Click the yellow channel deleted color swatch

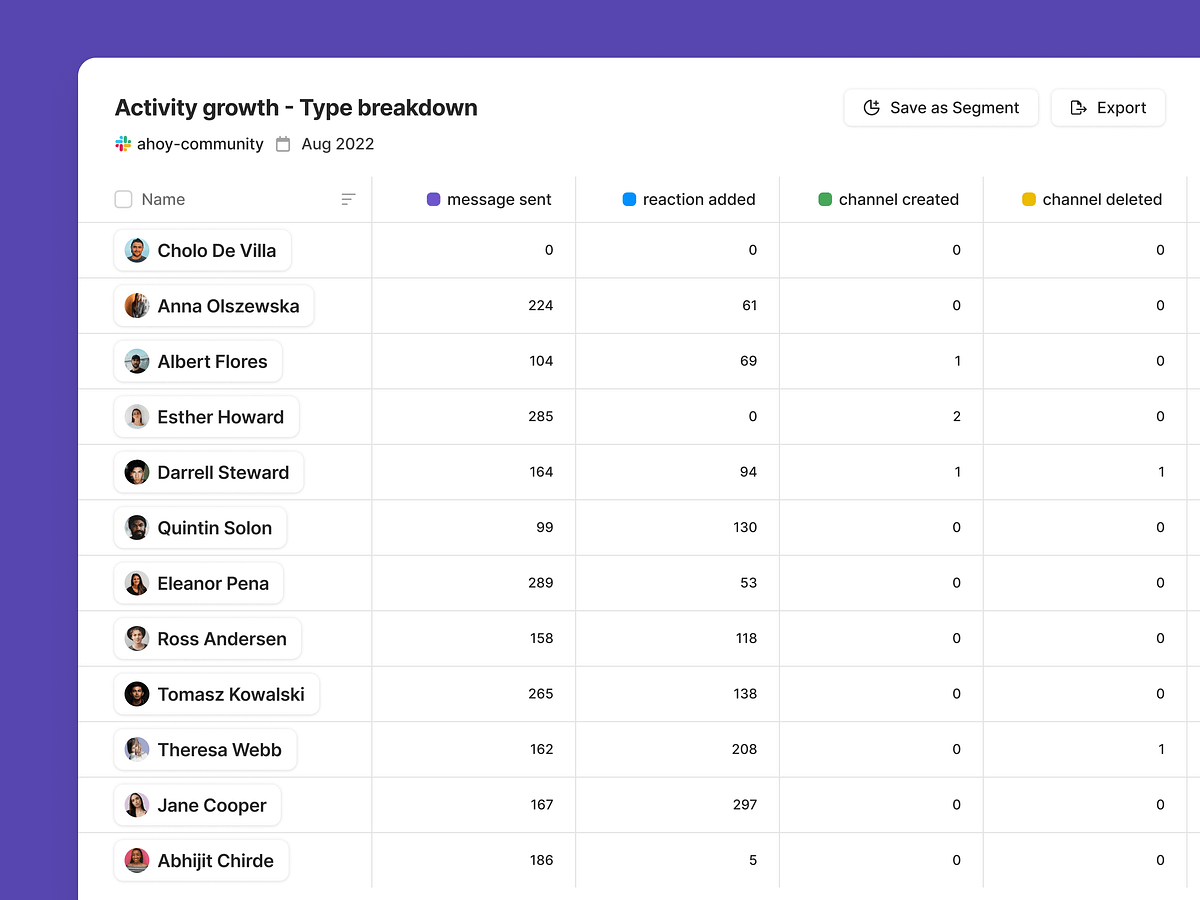coord(1029,199)
